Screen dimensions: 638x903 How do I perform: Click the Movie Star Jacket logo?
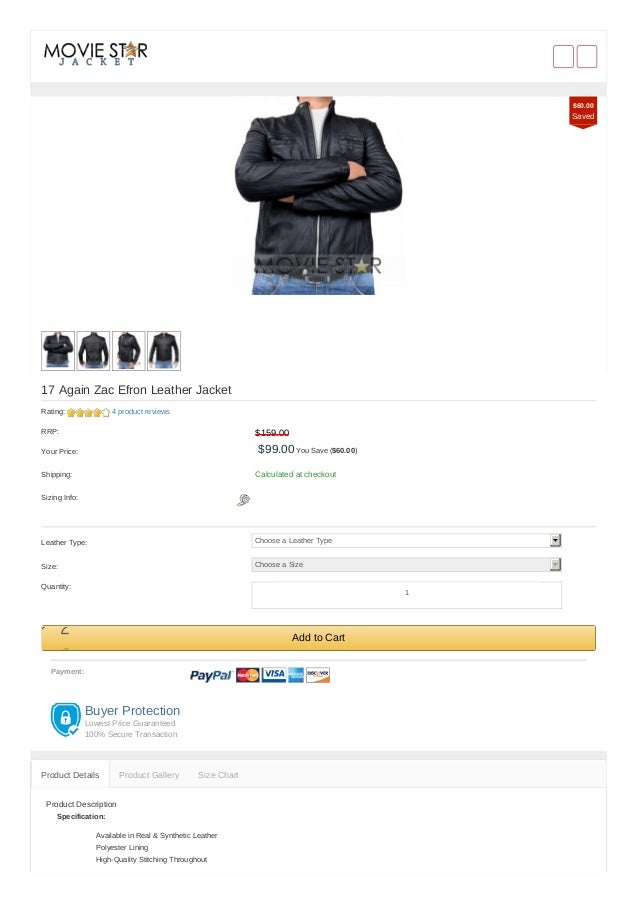[96, 54]
